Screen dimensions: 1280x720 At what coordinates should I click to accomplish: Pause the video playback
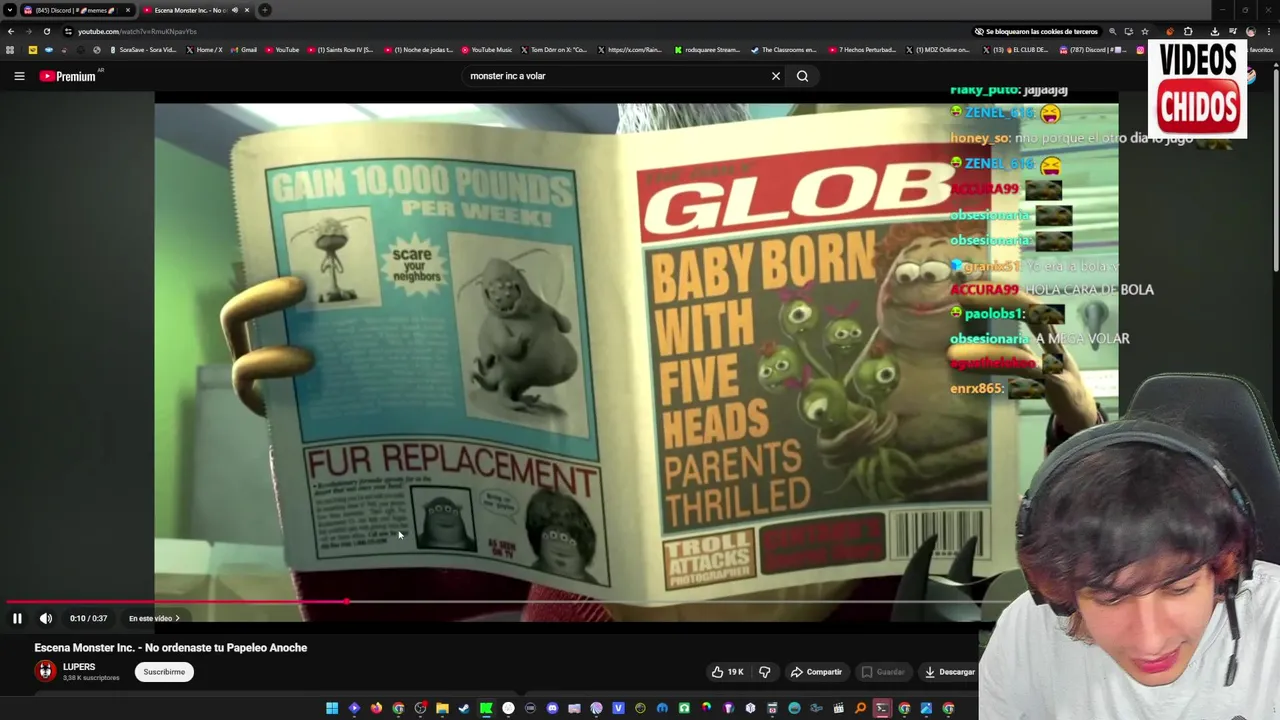pyautogui.click(x=17, y=618)
